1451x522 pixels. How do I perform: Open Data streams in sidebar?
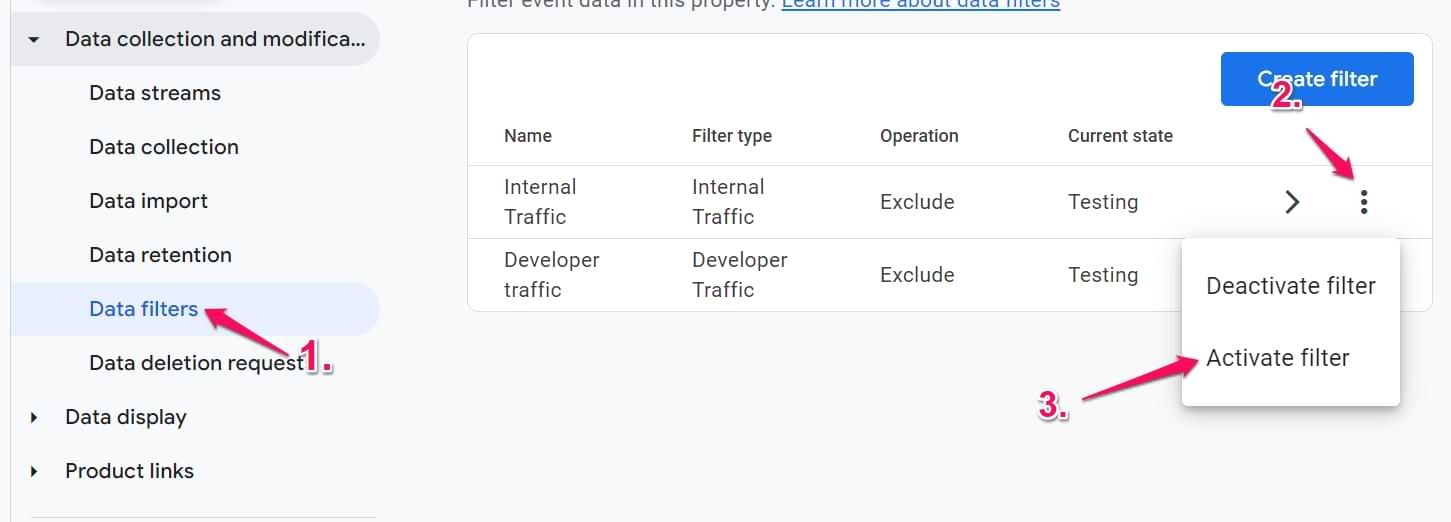click(155, 93)
